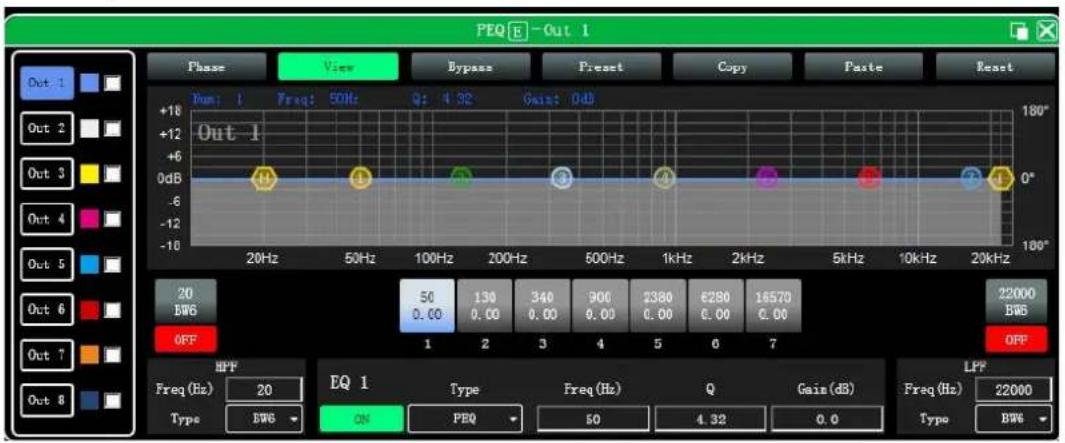Viewport: 1065px width, 443px height.
Task: Tick the checkbox next to Out 8
Action: point(113,400)
